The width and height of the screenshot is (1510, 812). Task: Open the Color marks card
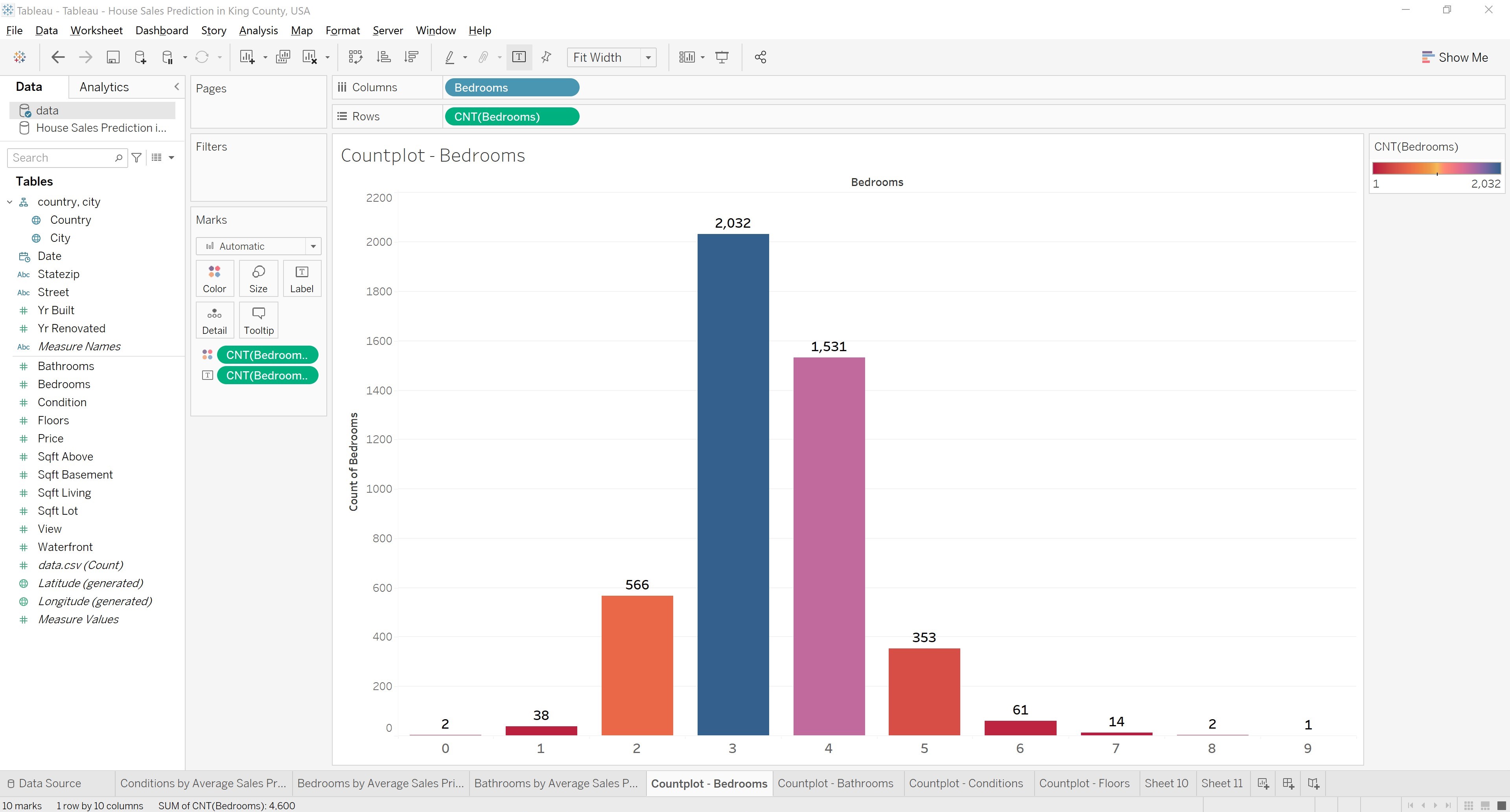pyautogui.click(x=215, y=278)
